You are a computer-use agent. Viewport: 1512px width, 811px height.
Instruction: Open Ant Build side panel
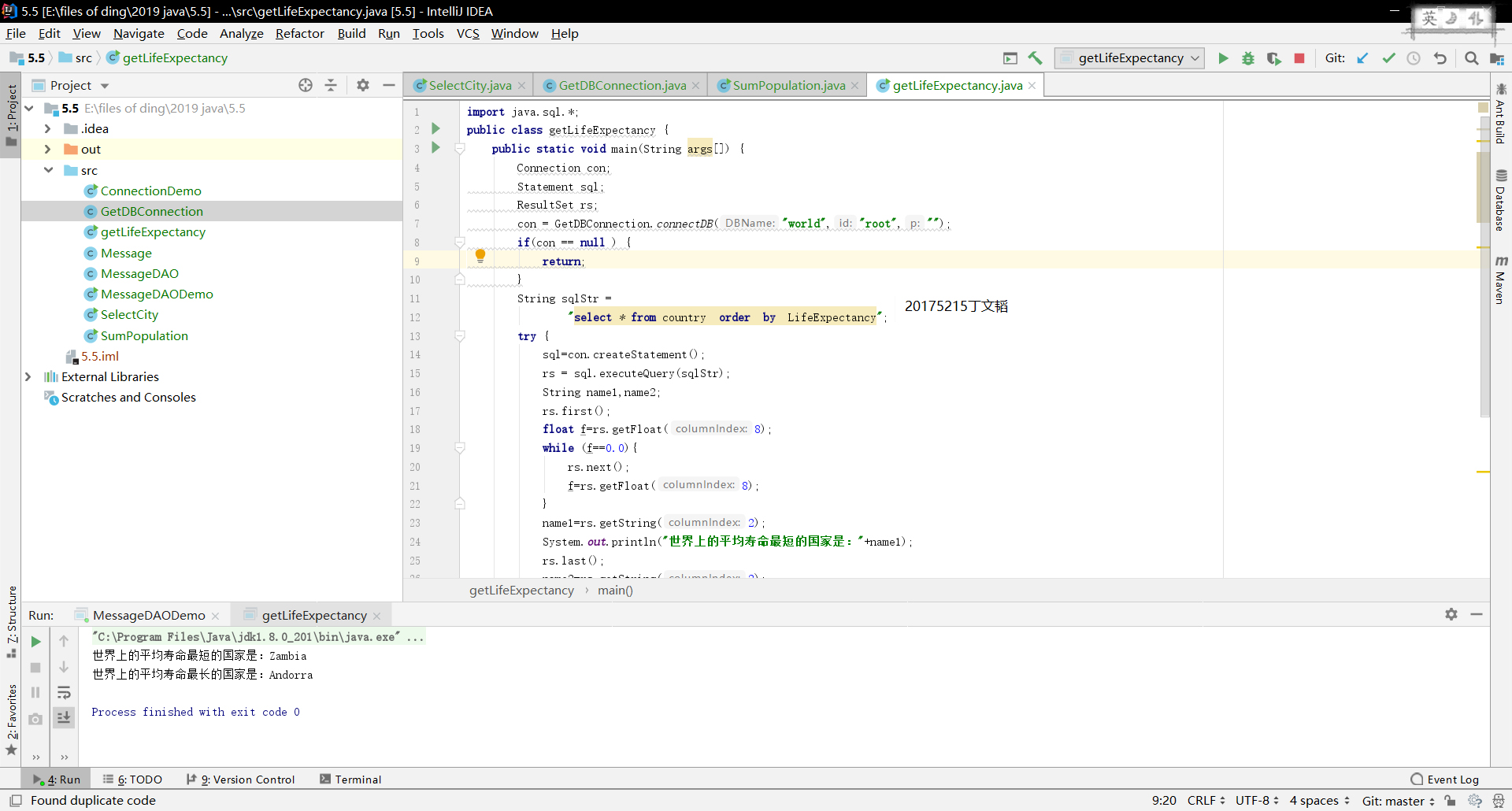1501,114
